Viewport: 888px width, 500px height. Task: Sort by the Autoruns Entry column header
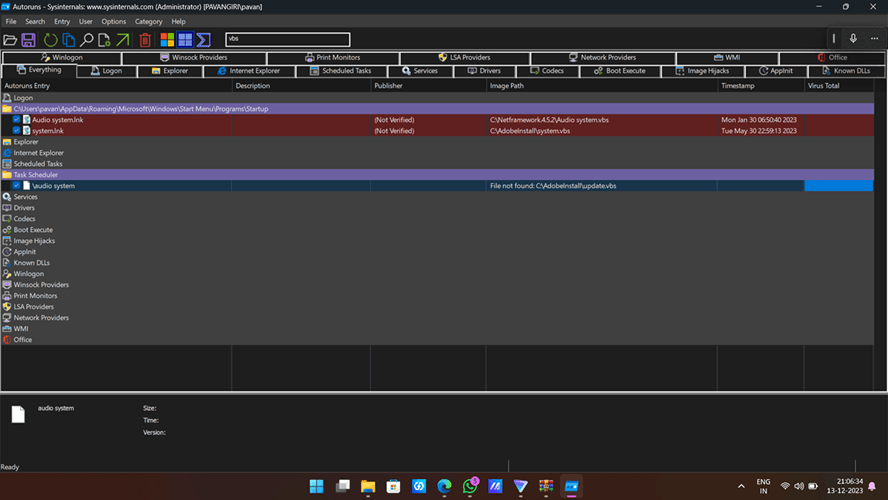pos(117,86)
